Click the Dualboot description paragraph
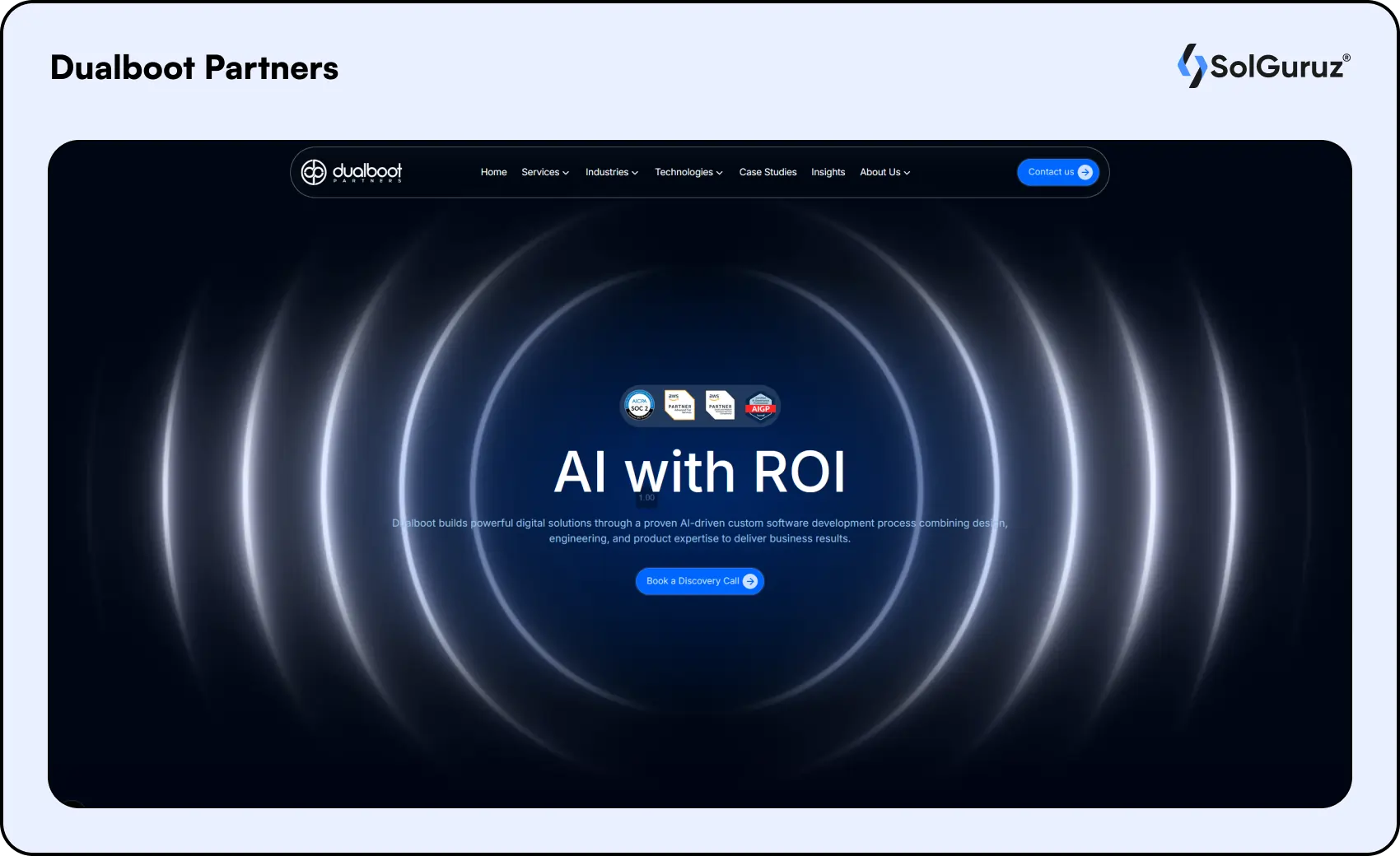Viewport: 1400px width, 856px height. coord(699,531)
